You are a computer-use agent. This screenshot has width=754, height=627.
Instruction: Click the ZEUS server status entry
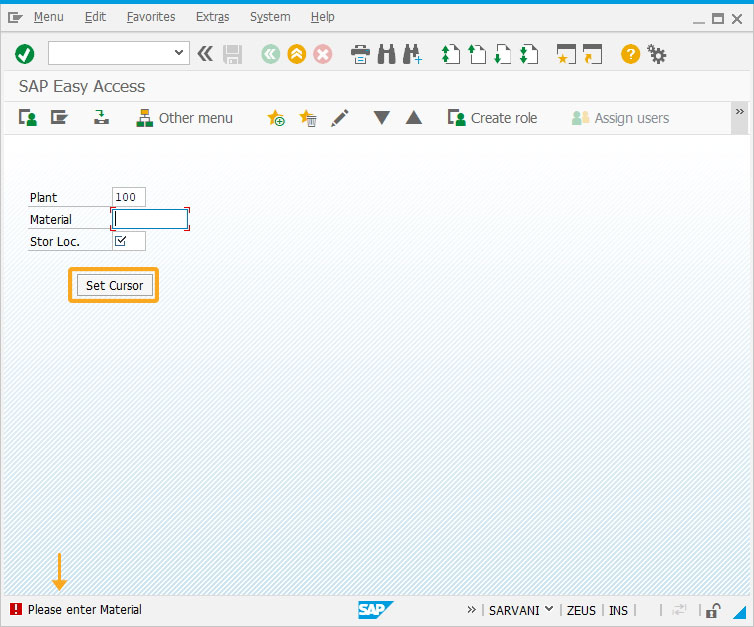tap(581, 610)
